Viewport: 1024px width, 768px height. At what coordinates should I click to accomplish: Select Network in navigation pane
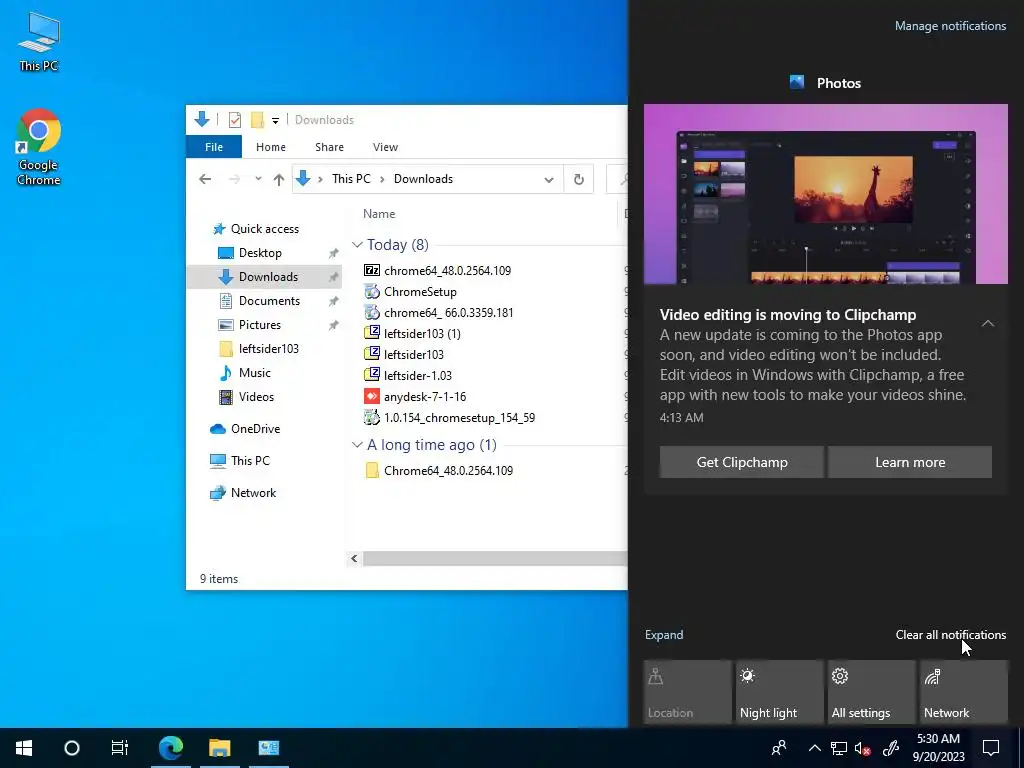[x=253, y=493]
